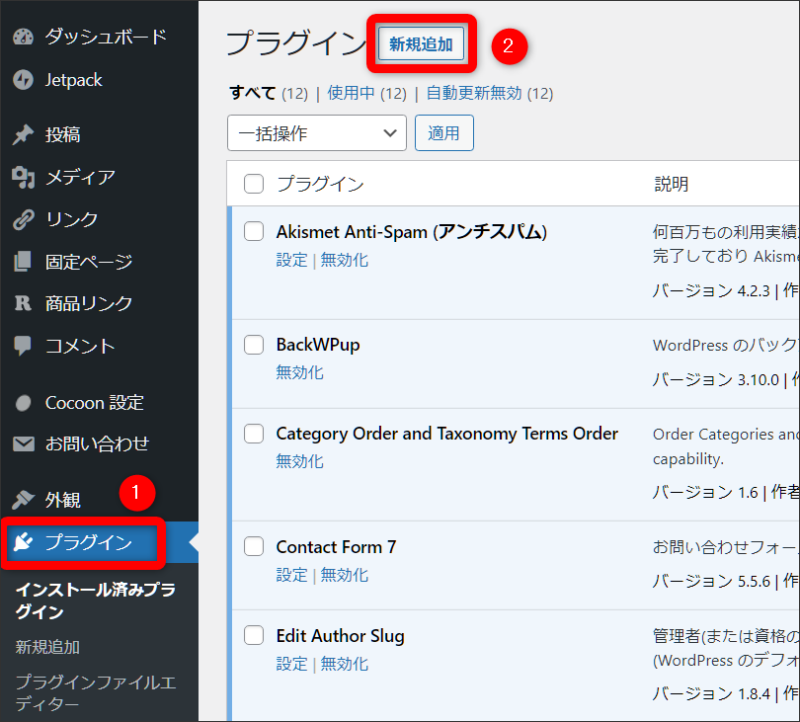Click the 適用 button

click(444, 133)
